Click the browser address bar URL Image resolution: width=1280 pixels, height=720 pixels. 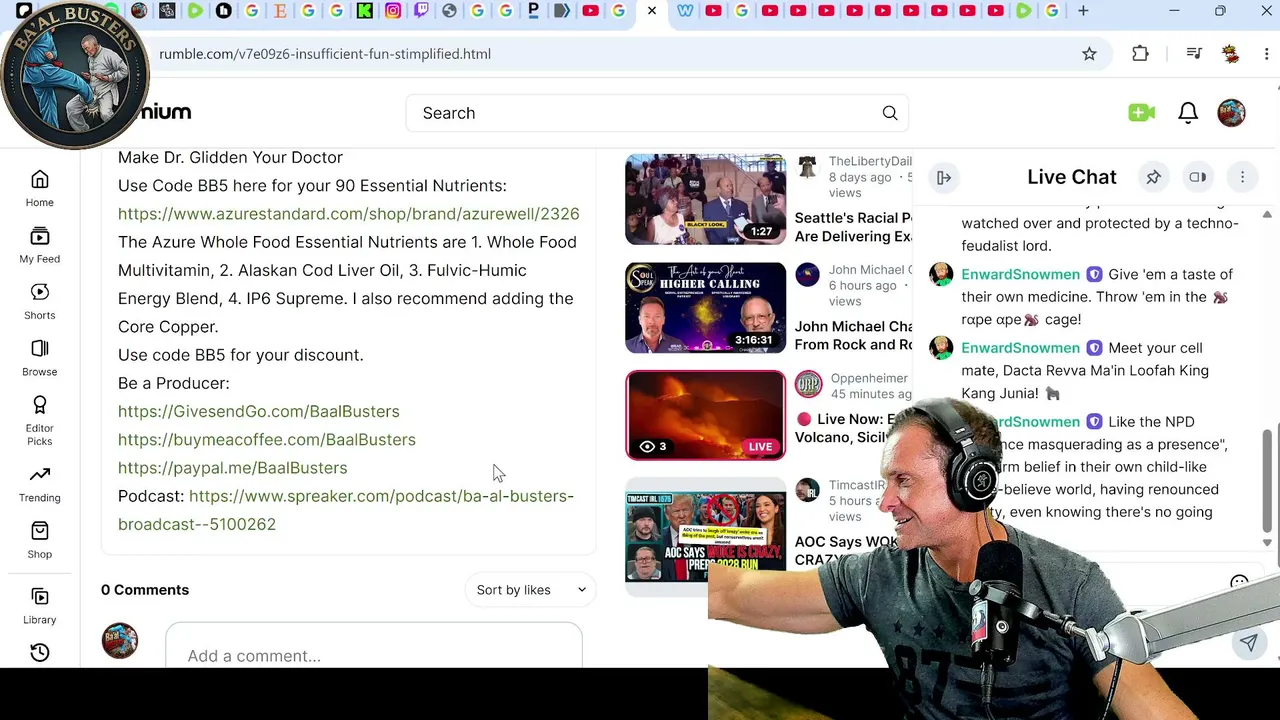click(x=324, y=54)
